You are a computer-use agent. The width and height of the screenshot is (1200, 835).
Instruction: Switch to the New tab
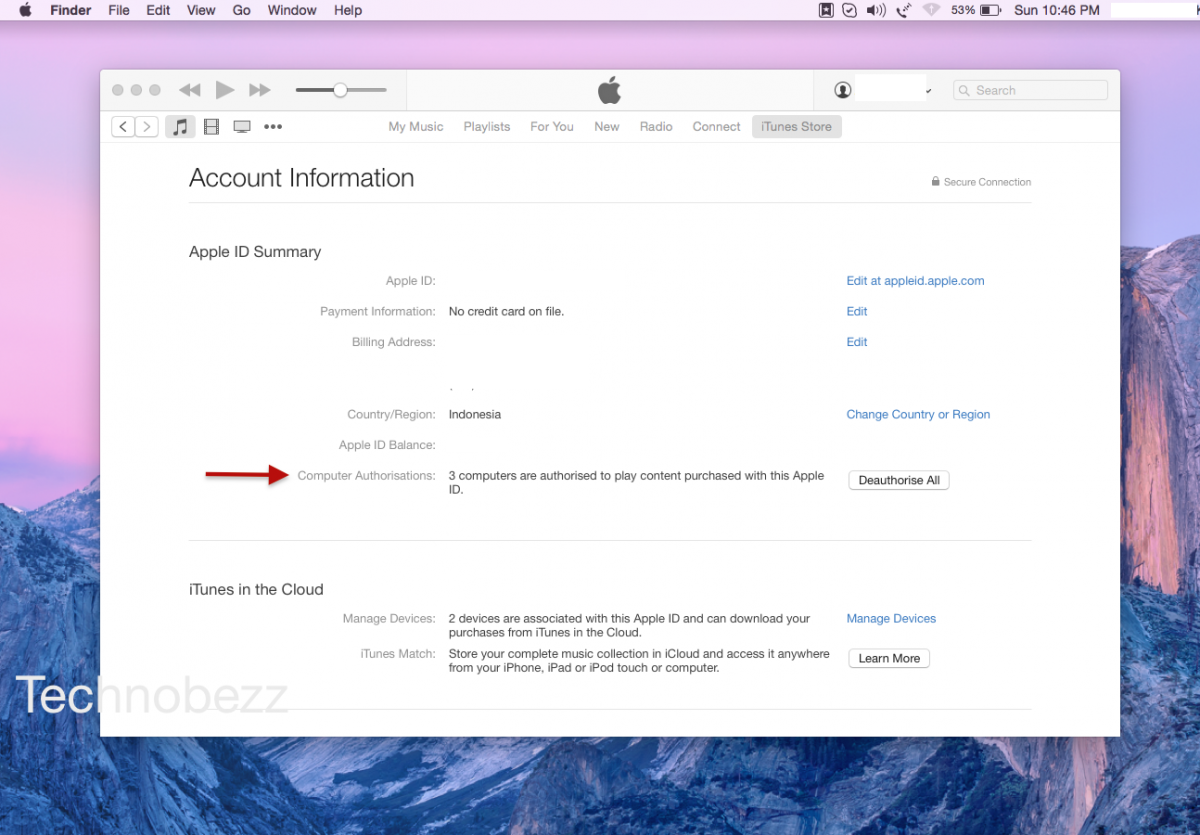[607, 126]
